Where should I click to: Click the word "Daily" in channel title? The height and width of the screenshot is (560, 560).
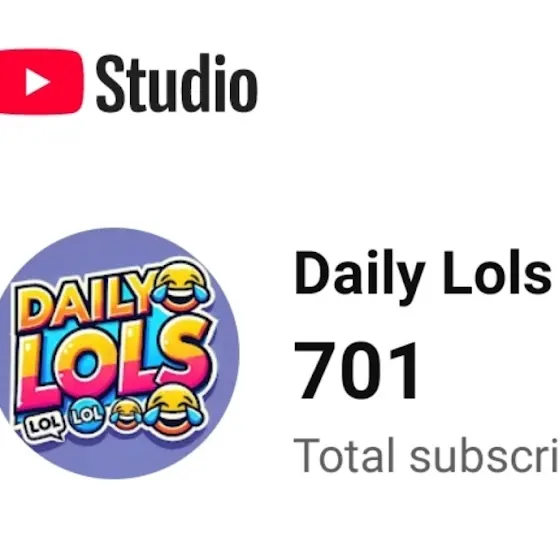click(x=359, y=274)
